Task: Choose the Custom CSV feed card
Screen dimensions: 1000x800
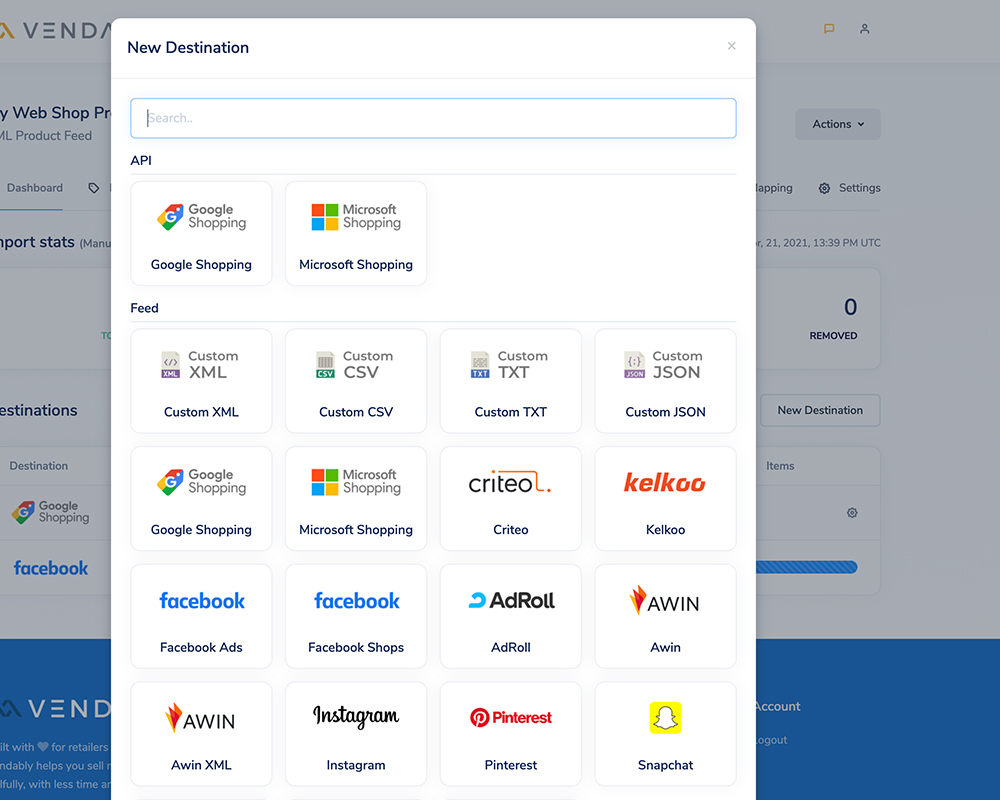Action: (356, 381)
